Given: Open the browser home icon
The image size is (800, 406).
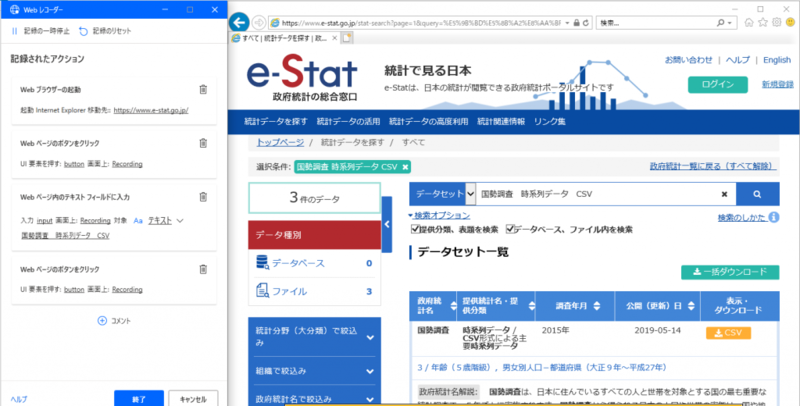Looking at the screenshot, I should [749, 22].
